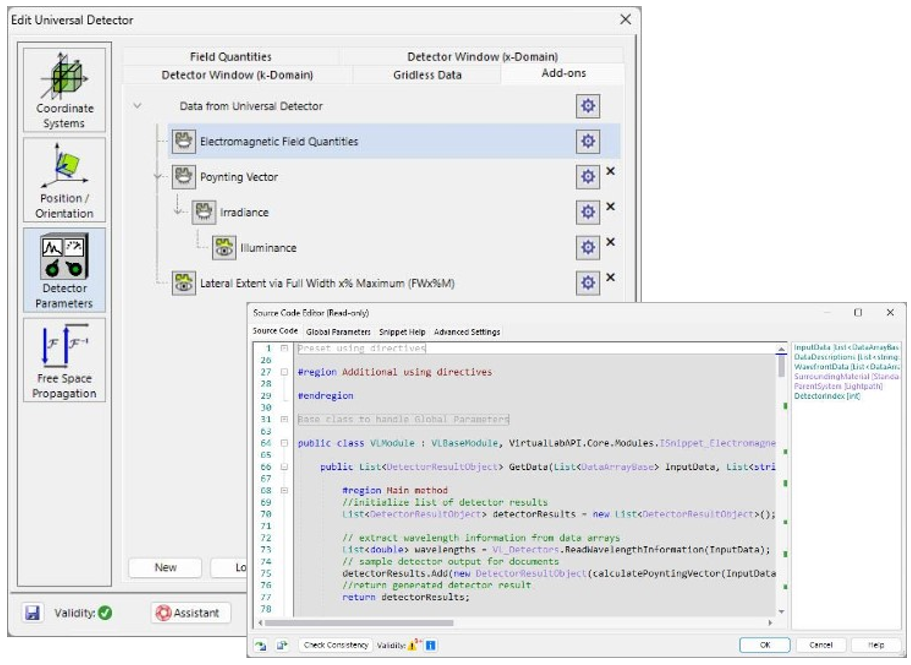Remove the Irradiance add-on
Screen dimensions: 911x665
pyautogui.click(x=611, y=207)
